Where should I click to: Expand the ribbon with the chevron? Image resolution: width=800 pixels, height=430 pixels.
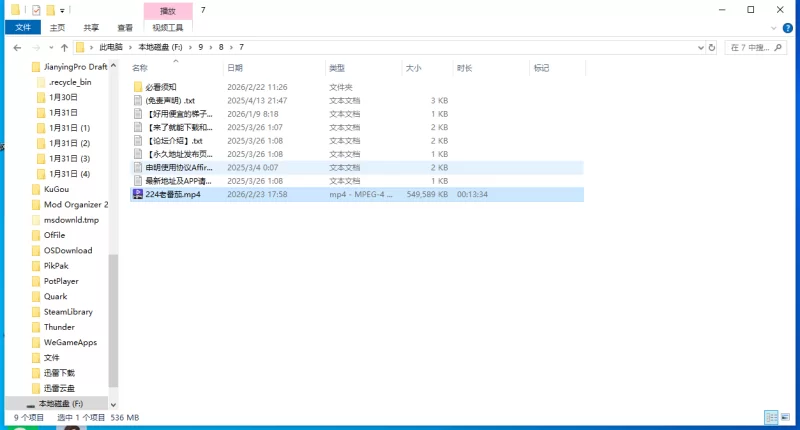pyautogui.click(x=776, y=28)
